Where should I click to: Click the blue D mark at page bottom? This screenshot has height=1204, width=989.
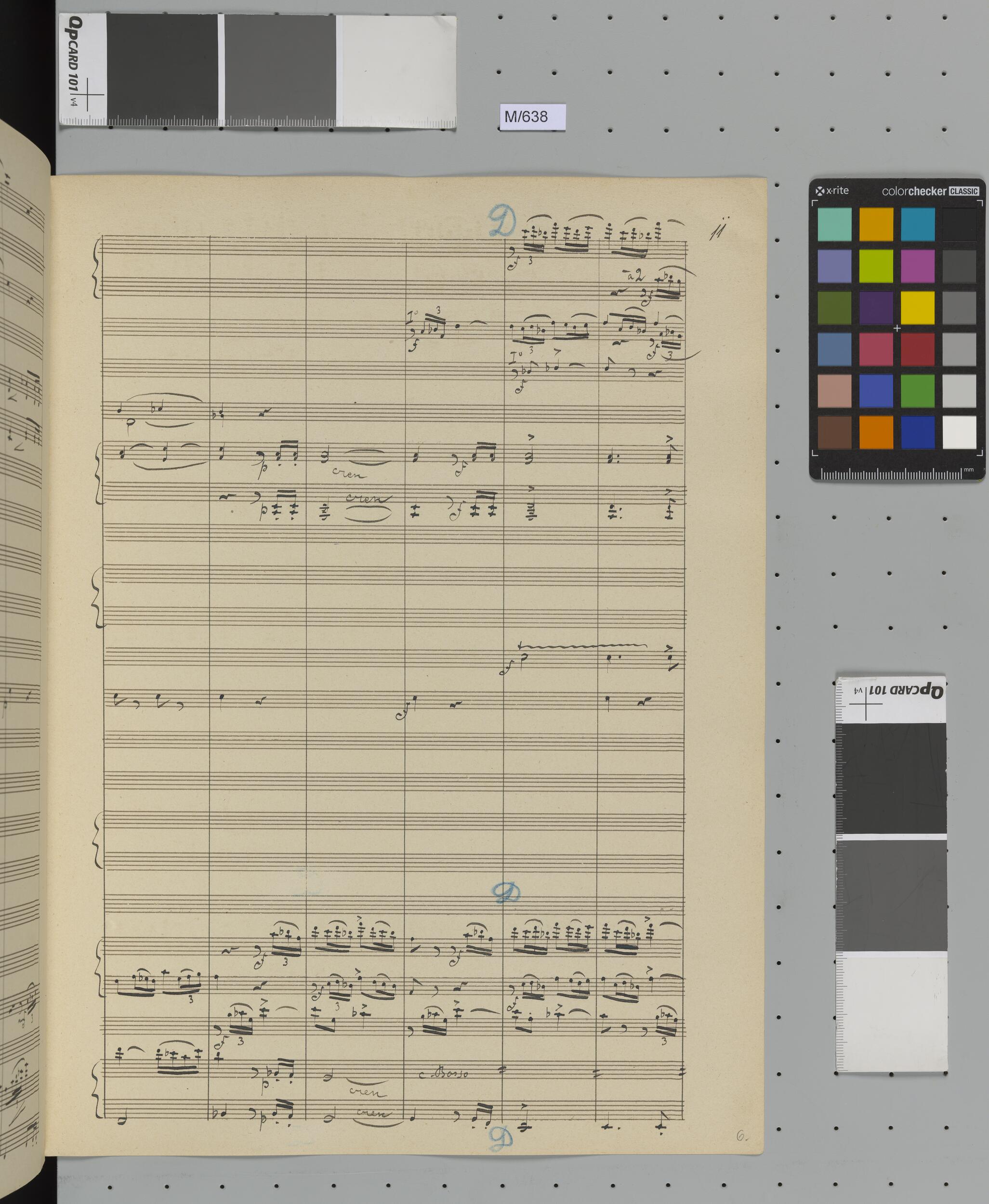pos(501,1138)
